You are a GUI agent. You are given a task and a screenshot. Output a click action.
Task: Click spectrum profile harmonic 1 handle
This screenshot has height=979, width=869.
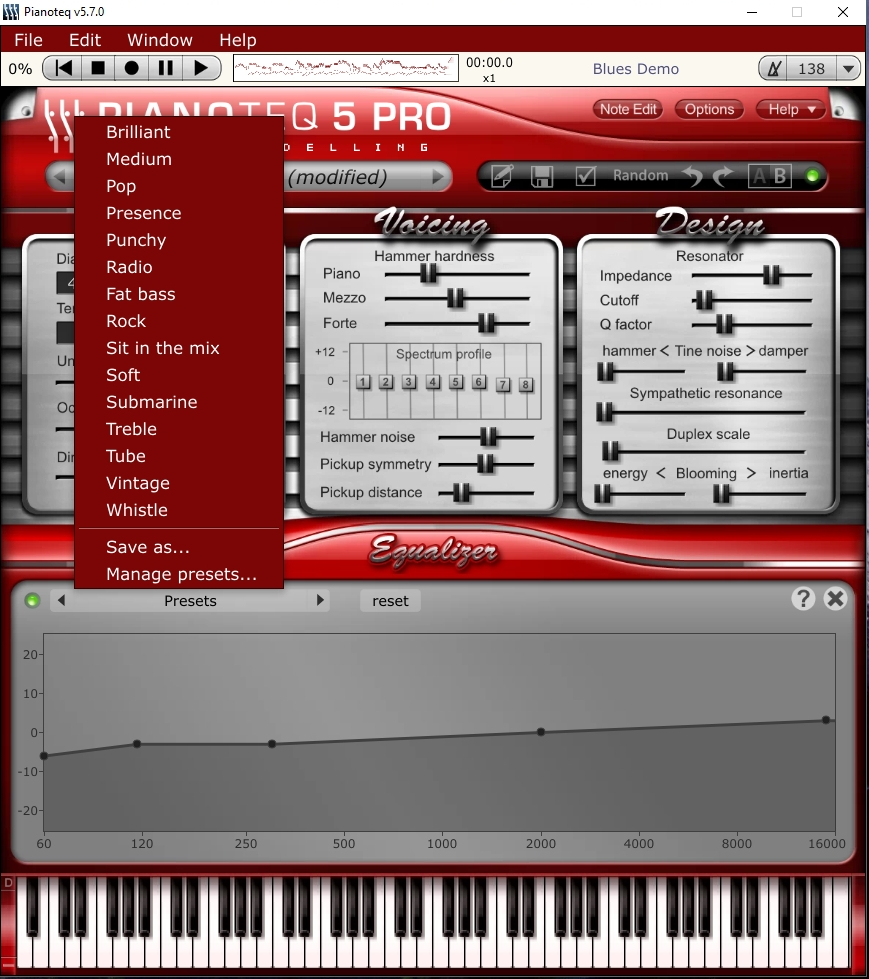(x=363, y=381)
